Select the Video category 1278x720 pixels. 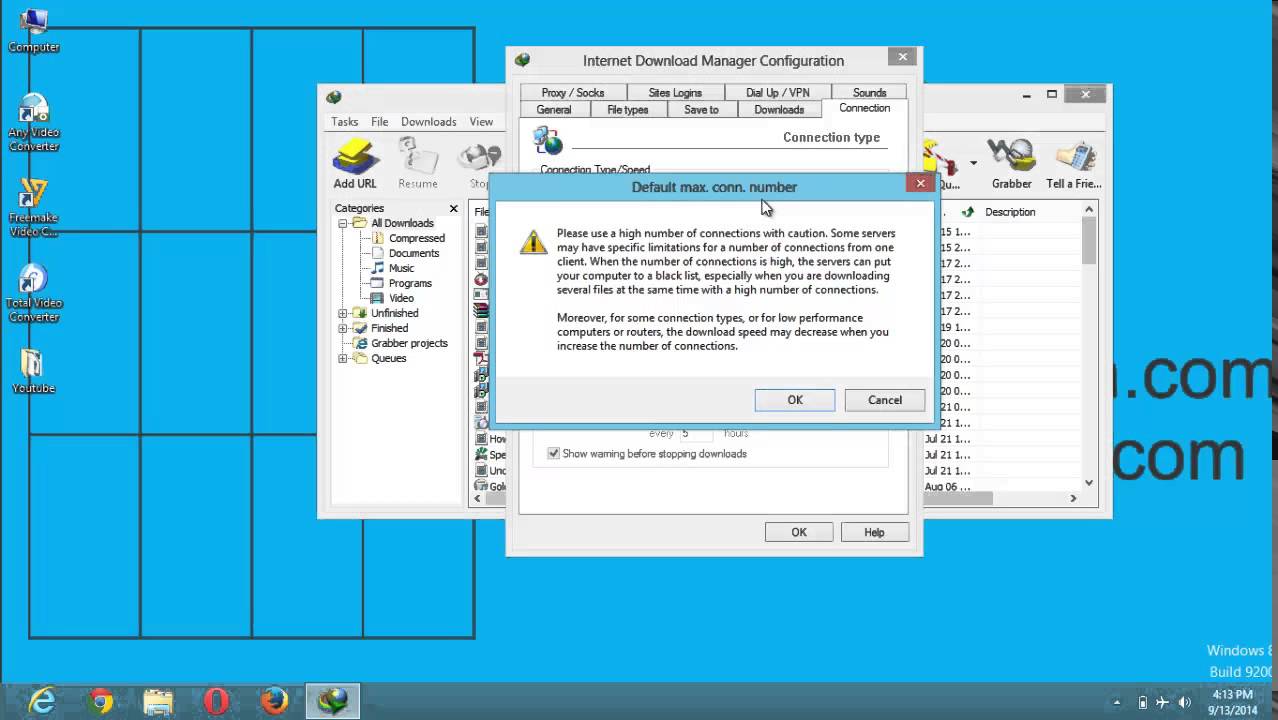point(401,298)
